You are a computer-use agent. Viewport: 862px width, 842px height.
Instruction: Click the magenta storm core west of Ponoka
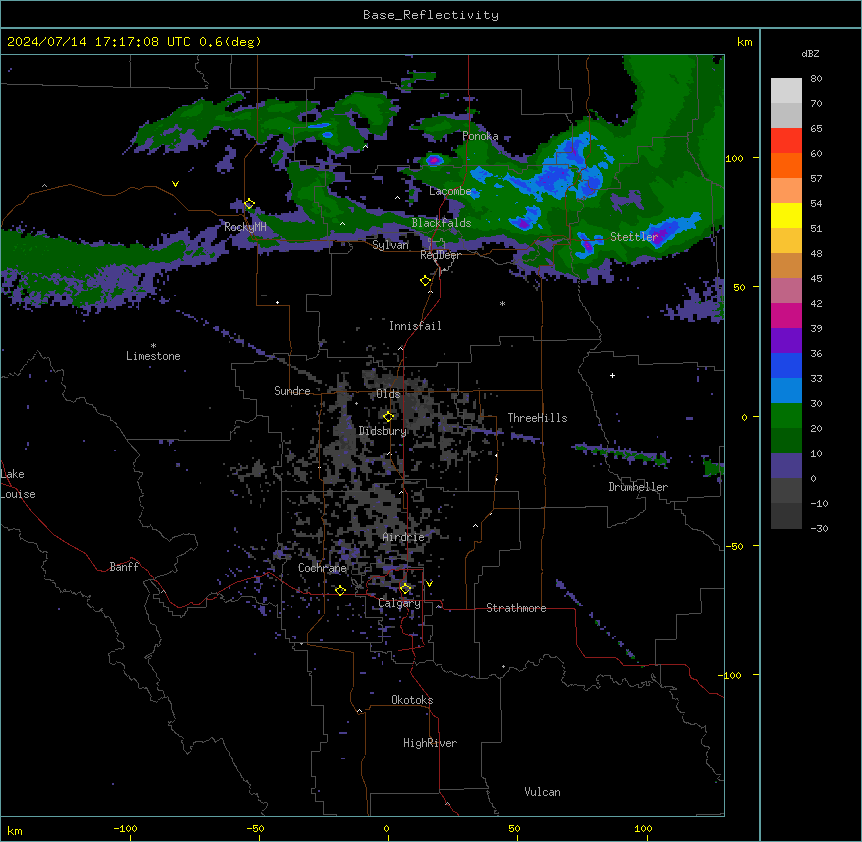pyautogui.click(x=434, y=160)
